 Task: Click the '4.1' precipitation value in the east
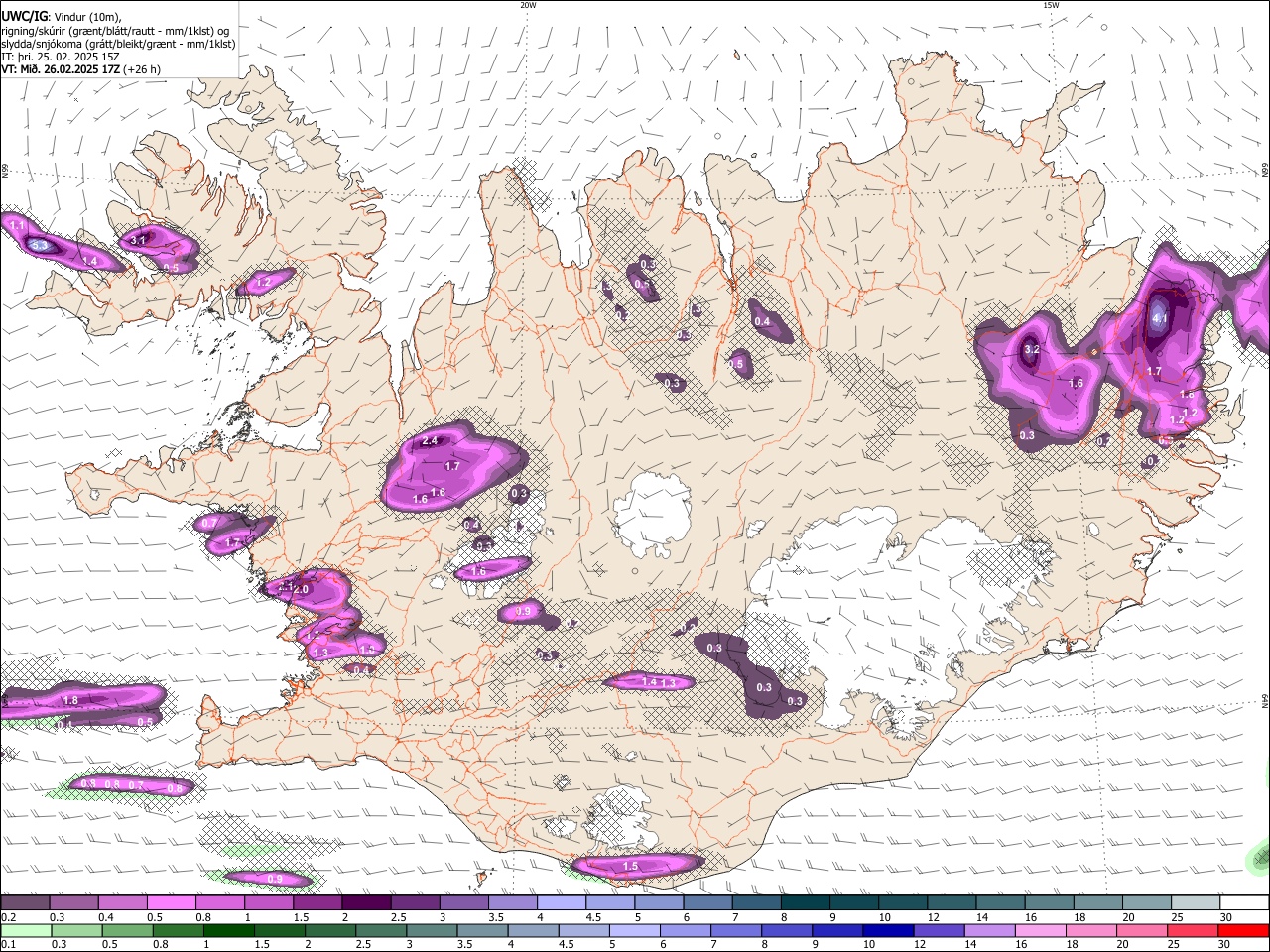(1160, 318)
